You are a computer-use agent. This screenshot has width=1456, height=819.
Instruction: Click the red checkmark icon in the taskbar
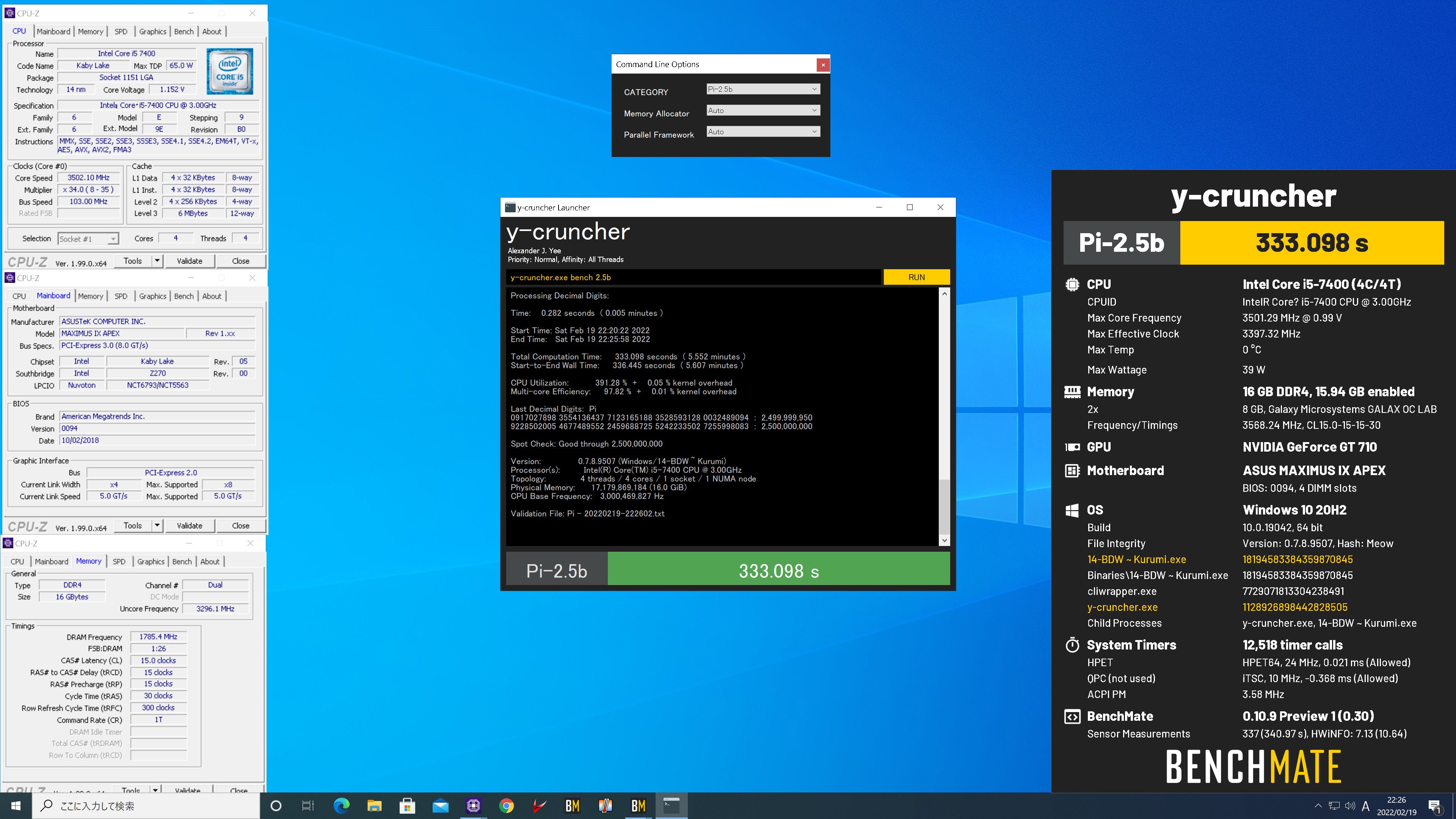539,805
